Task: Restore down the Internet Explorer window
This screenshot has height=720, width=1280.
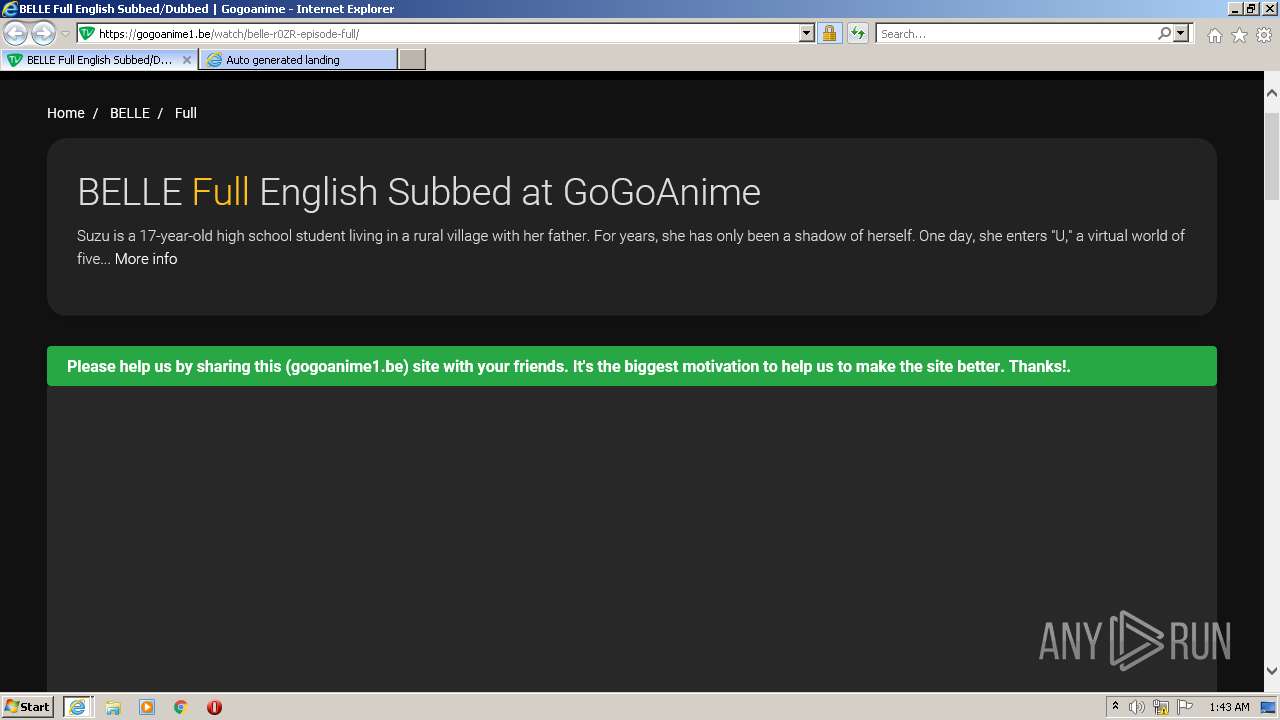Action: [1251, 9]
